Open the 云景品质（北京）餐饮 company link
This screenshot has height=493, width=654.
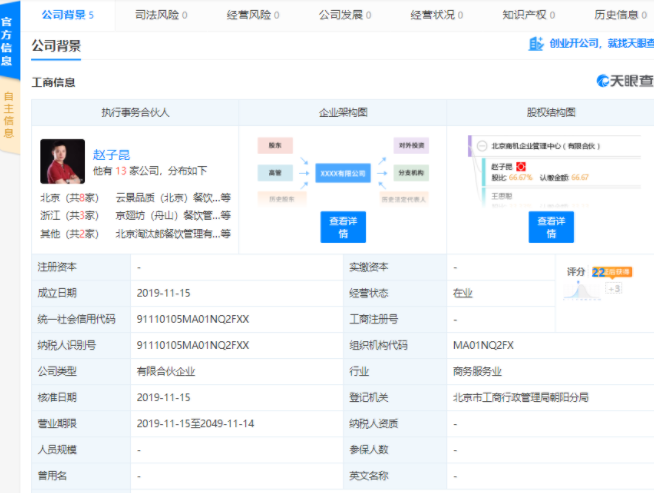(173, 198)
